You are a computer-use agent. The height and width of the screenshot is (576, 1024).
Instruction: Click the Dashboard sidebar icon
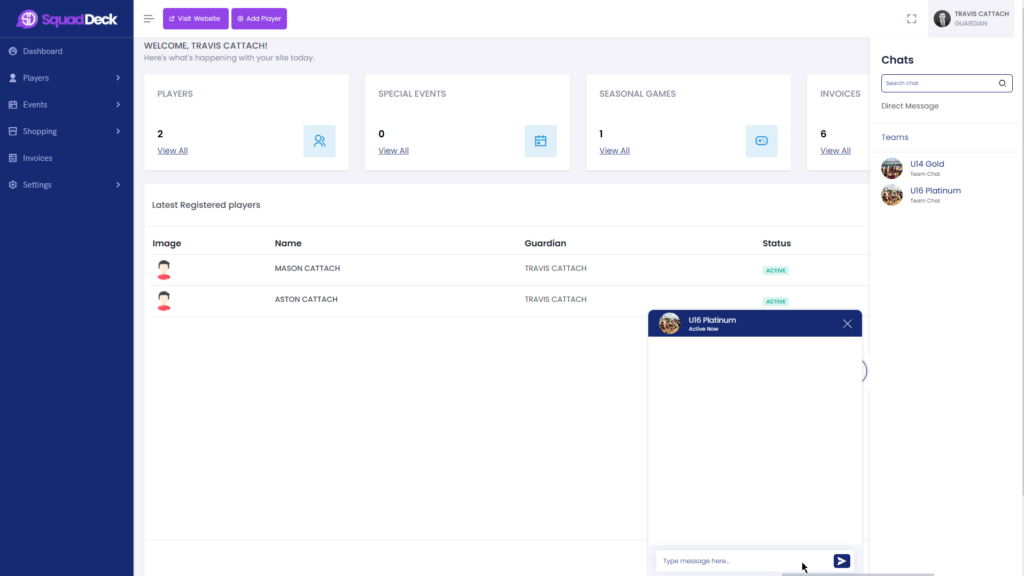point(12,51)
